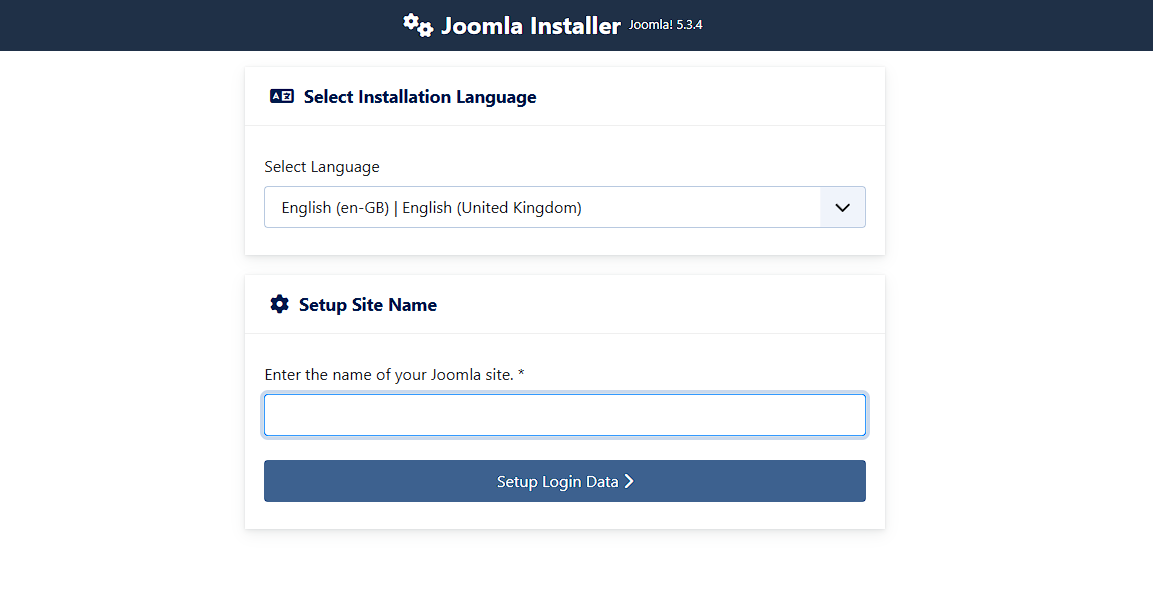This screenshot has width=1153, height=607.
Task: Click the Setup Site Name header
Action: tap(367, 304)
